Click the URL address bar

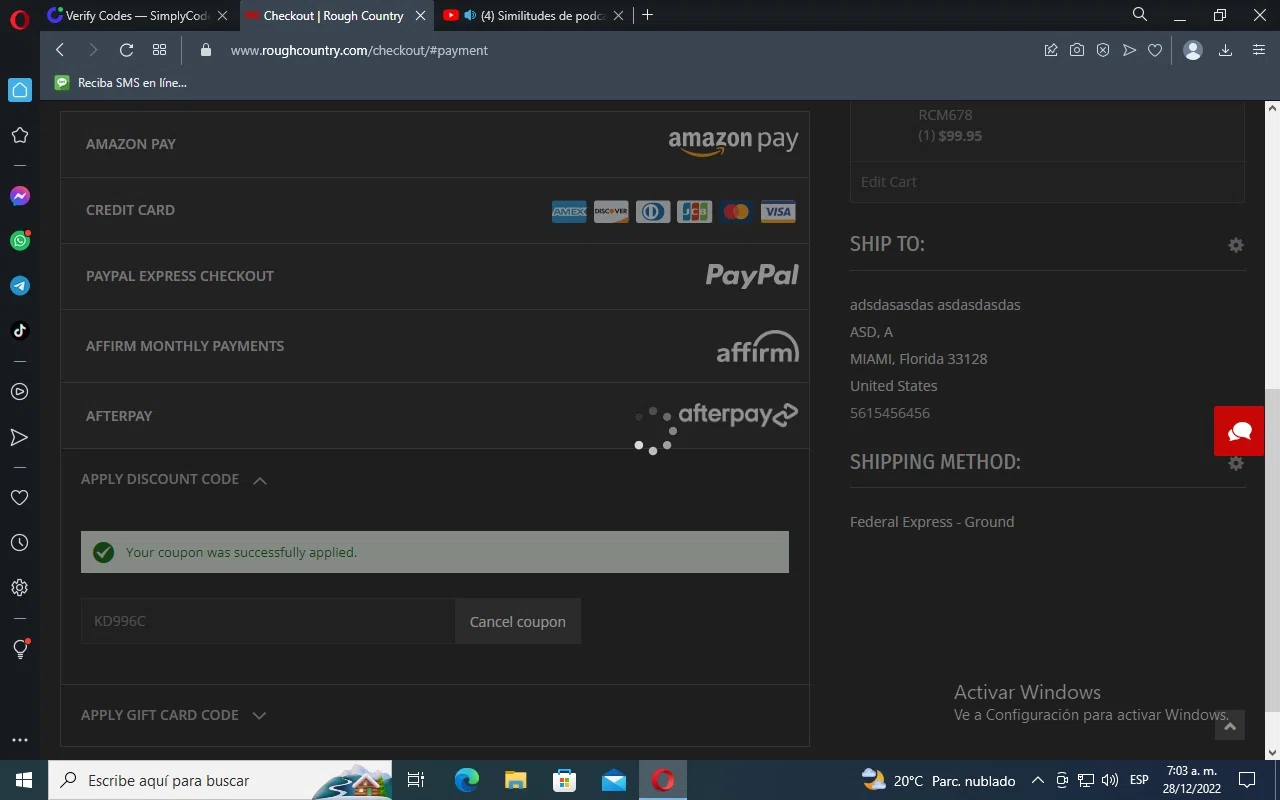620,50
